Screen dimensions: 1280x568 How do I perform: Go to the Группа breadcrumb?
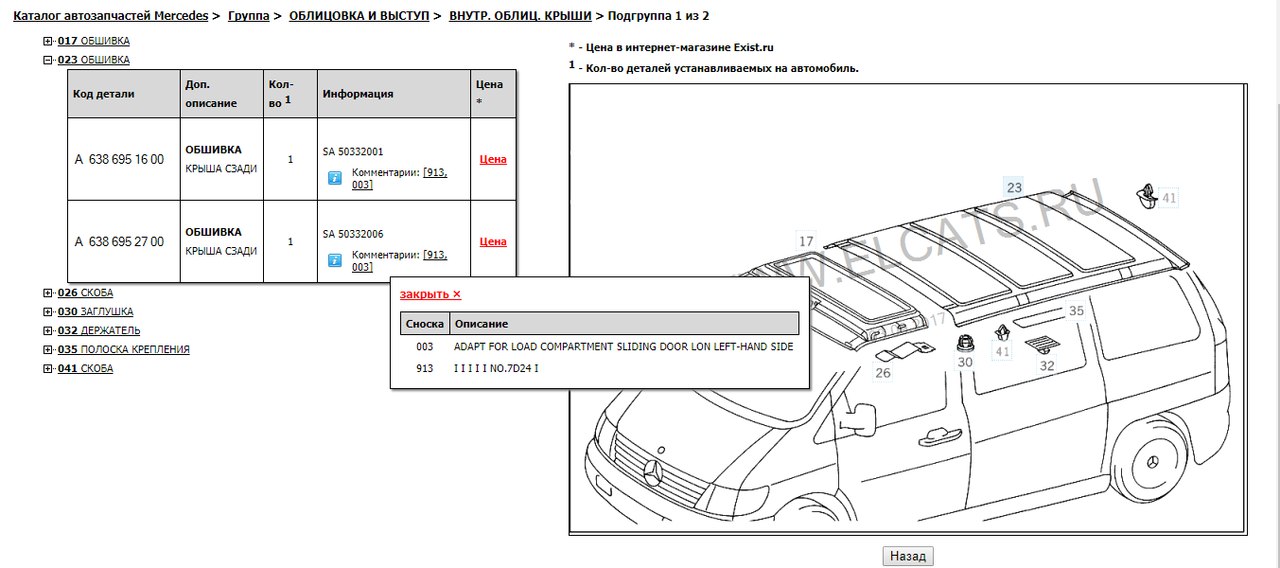click(x=248, y=16)
